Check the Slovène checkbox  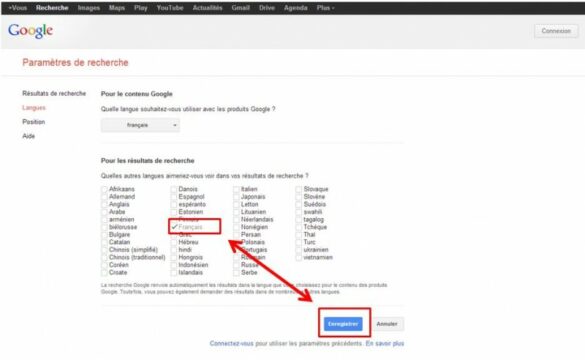pos(298,197)
